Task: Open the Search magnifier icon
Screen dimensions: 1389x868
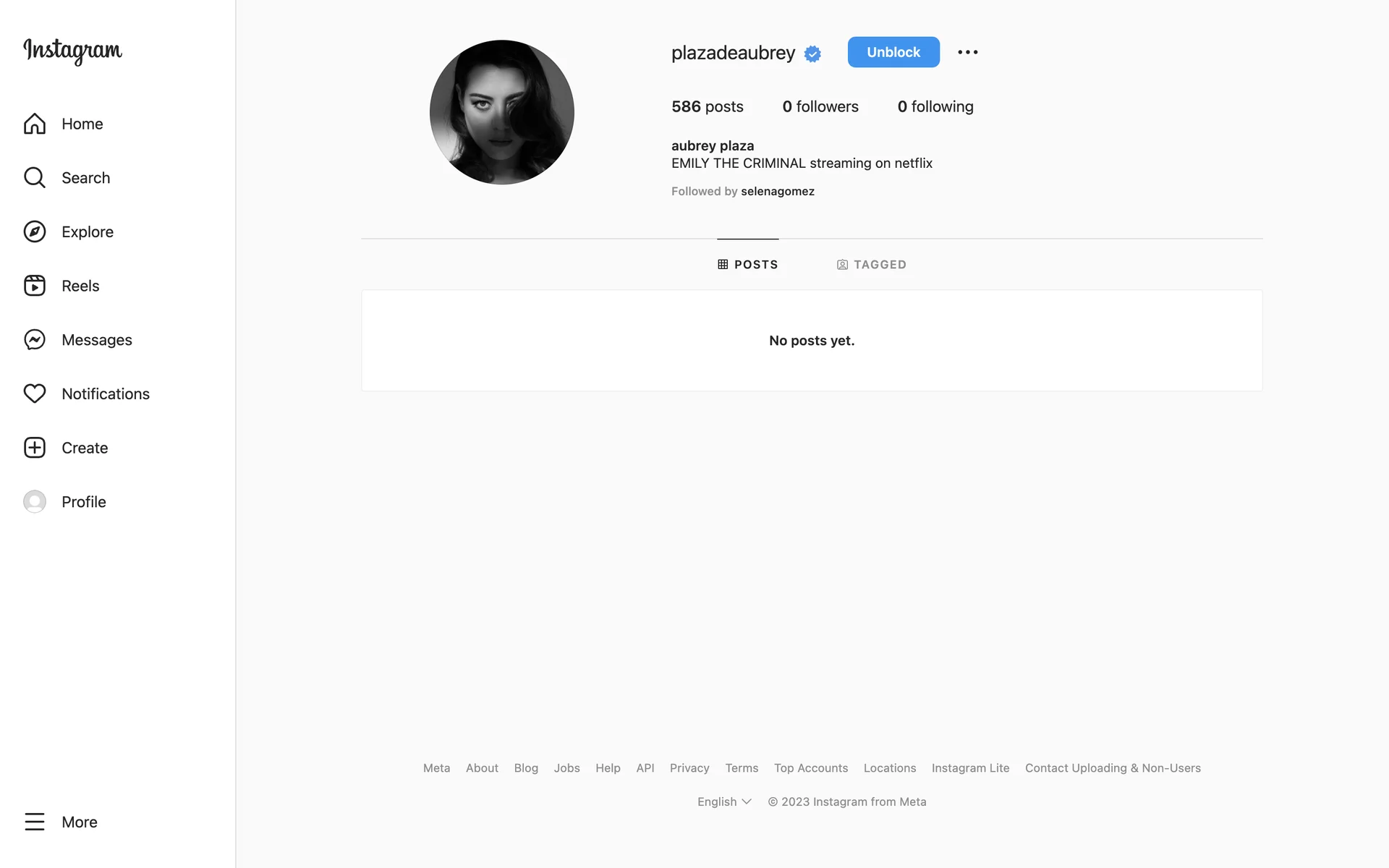Action: (x=35, y=178)
